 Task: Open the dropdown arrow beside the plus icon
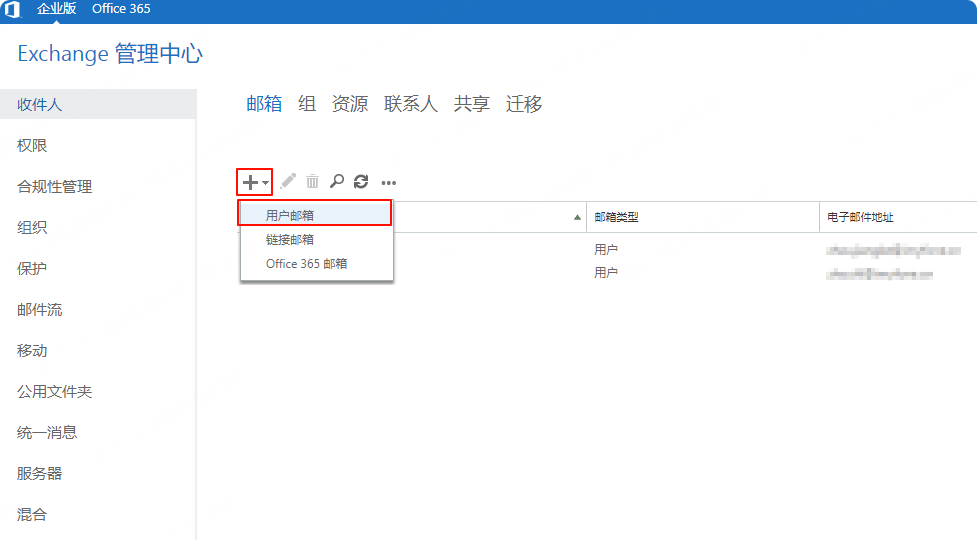[x=265, y=183]
